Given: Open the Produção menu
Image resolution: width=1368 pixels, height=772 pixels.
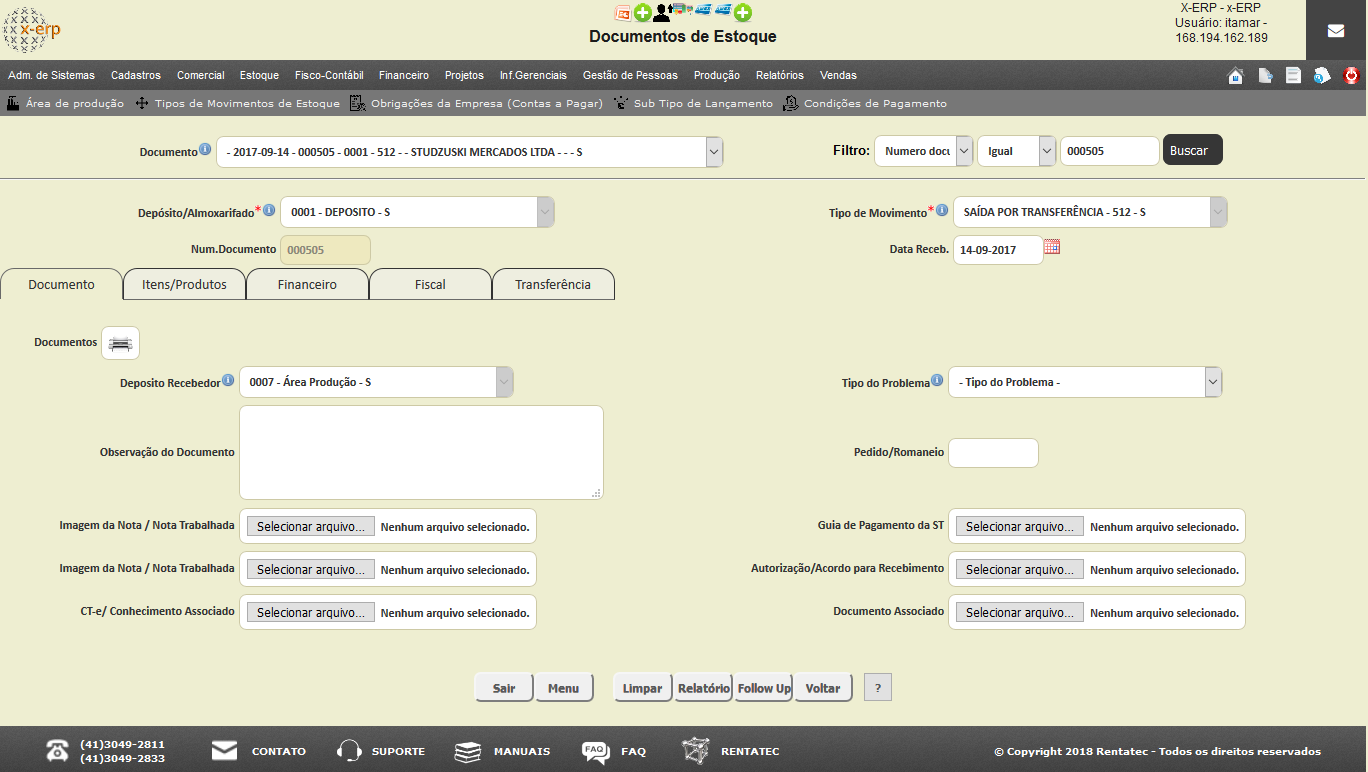Looking at the screenshot, I should [716, 75].
